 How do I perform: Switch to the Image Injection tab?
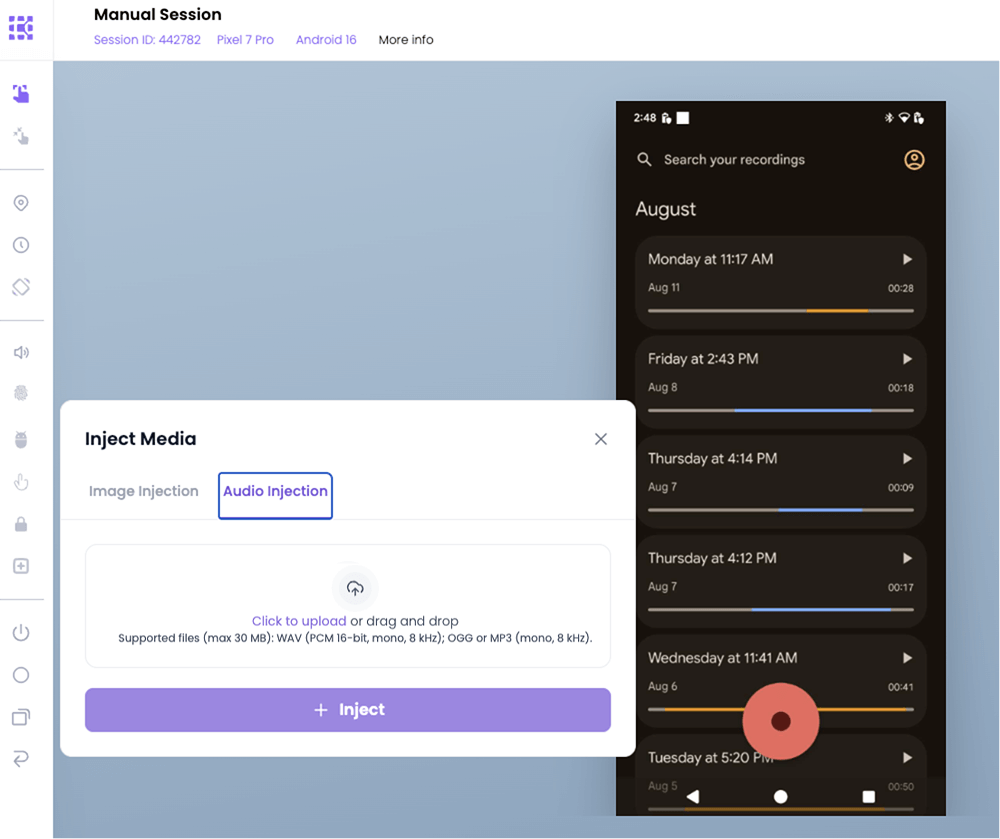[143, 491]
